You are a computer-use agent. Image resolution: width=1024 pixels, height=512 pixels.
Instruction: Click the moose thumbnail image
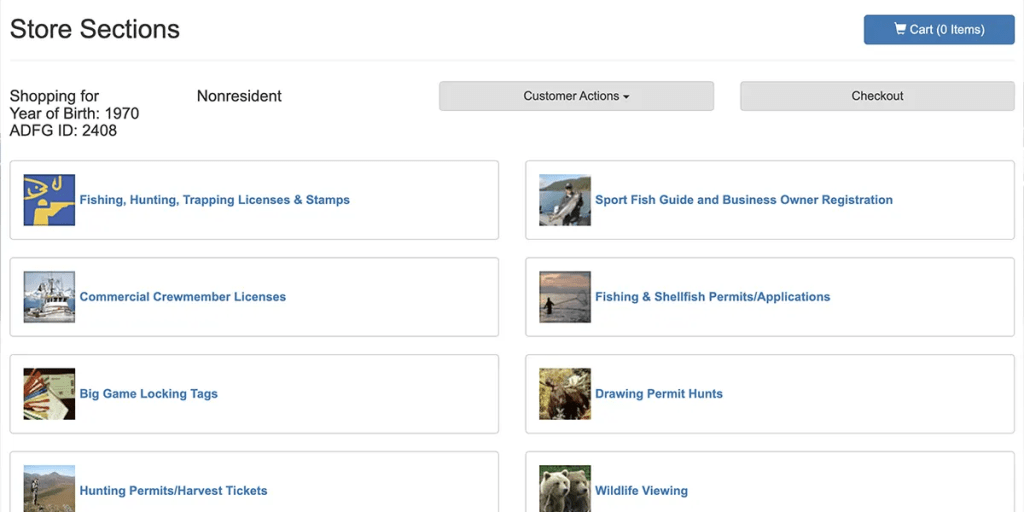(565, 394)
